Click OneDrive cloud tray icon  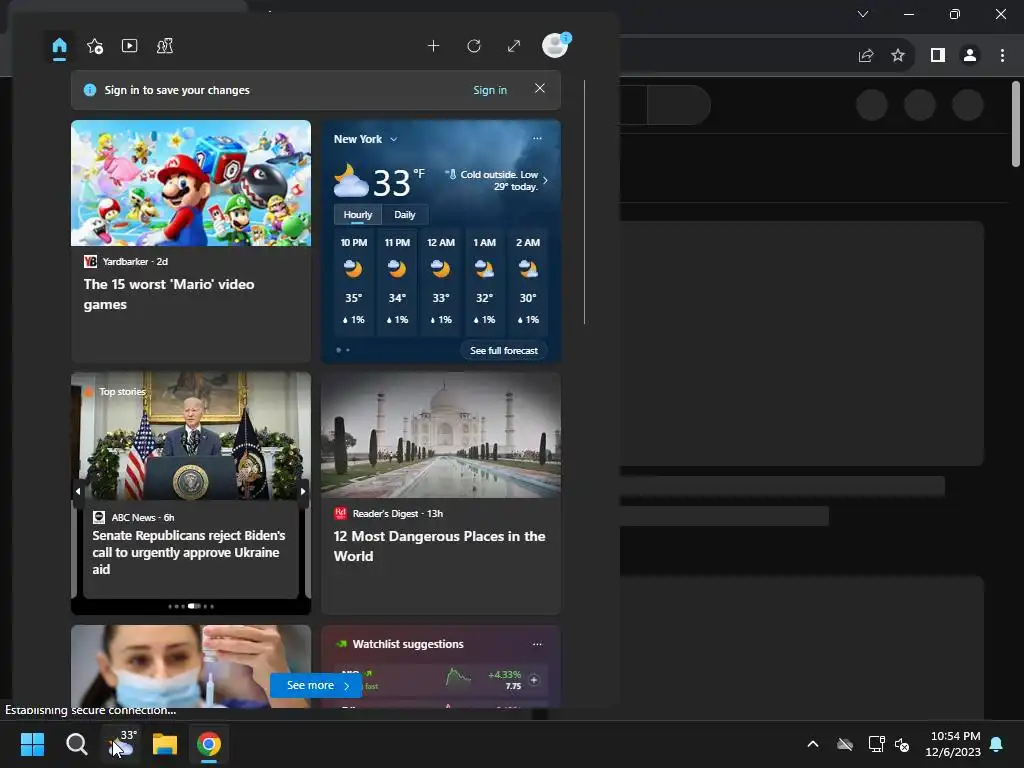845,744
